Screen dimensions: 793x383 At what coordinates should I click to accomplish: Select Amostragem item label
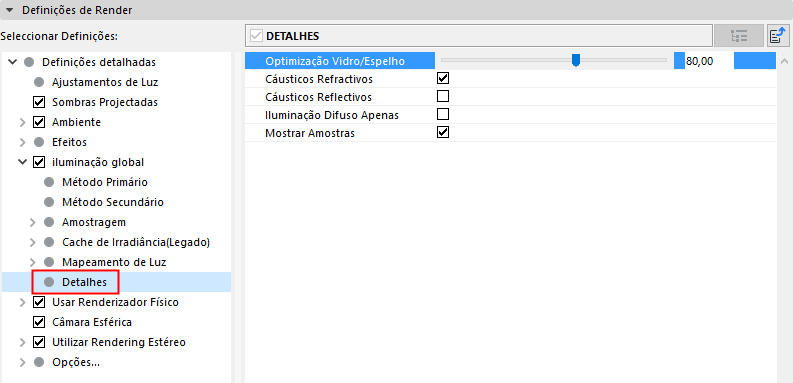(94, 222)
